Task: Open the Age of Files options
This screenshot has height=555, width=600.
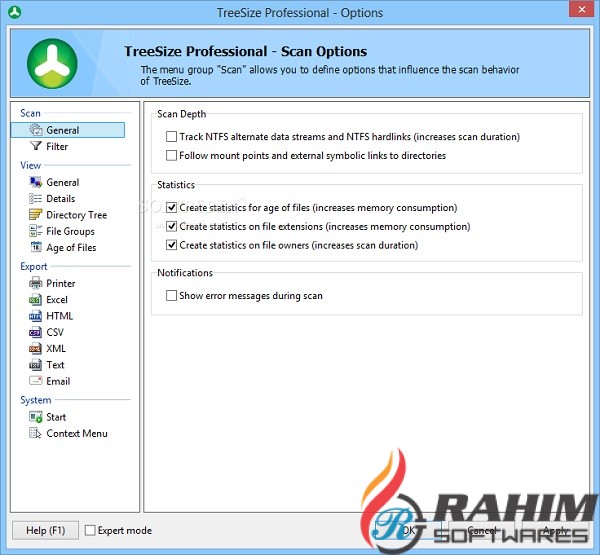Action: point(71,248)
